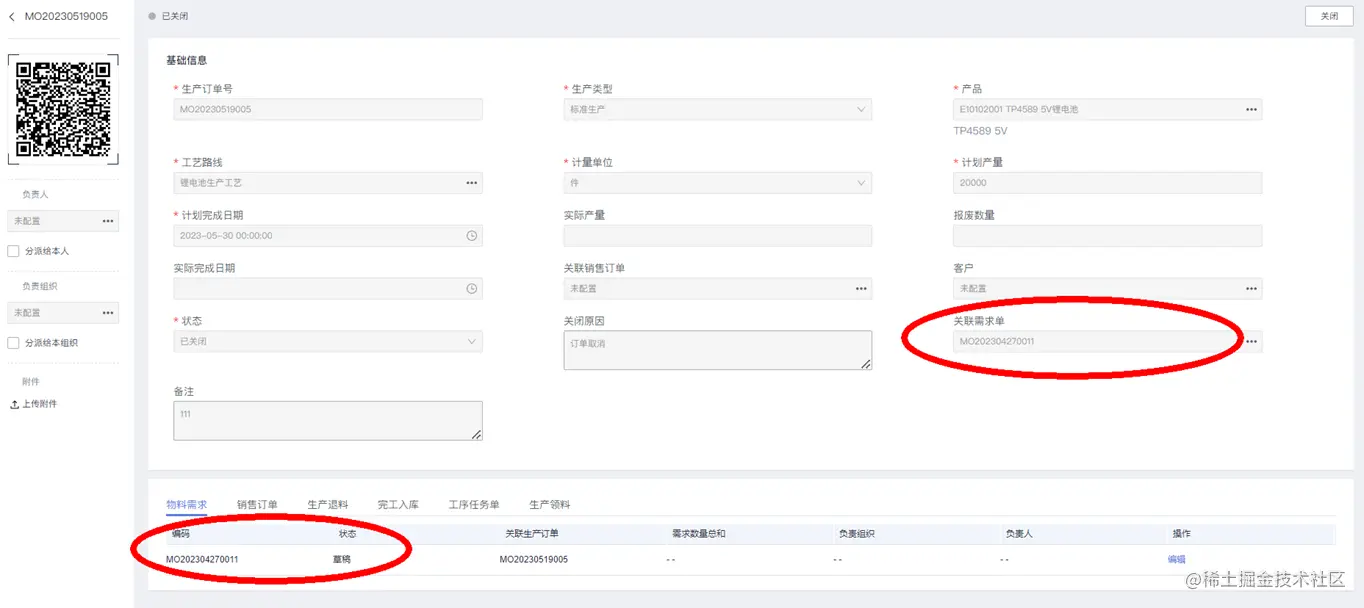The width and height of the screenshot is (1364, 608).
Task: Toggle the 分派给本人 checkbox
Action: 14,251
